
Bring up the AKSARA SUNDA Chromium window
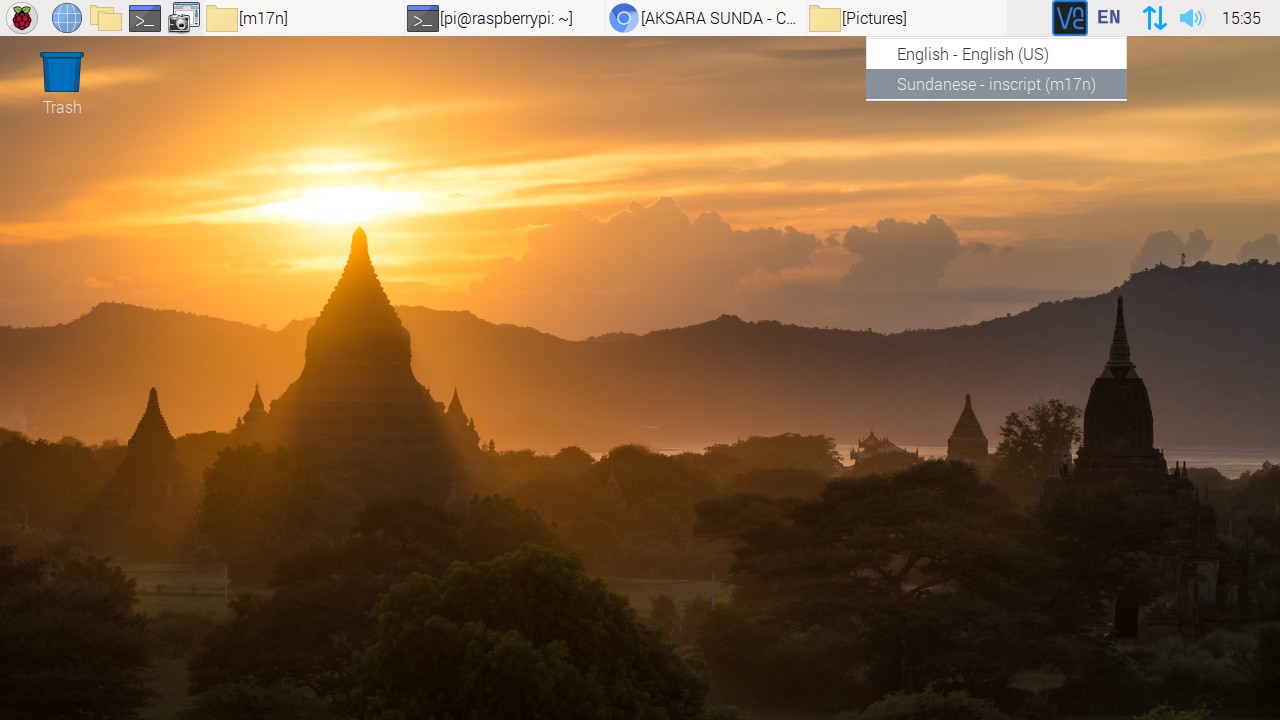coord(705,18)
